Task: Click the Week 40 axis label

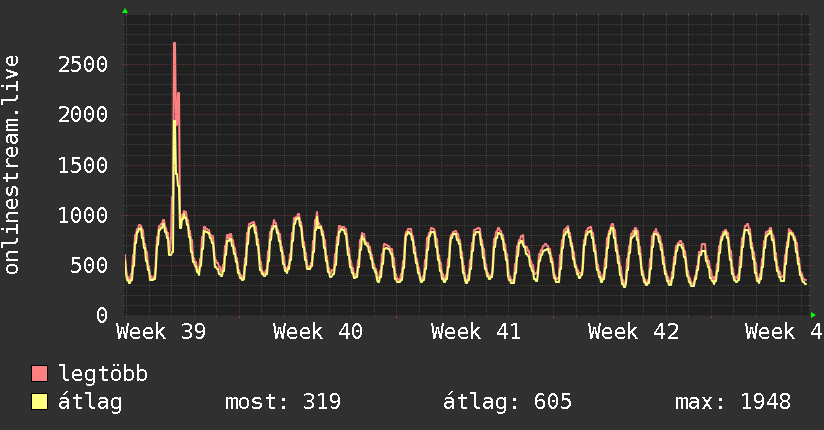Action: 317,332
